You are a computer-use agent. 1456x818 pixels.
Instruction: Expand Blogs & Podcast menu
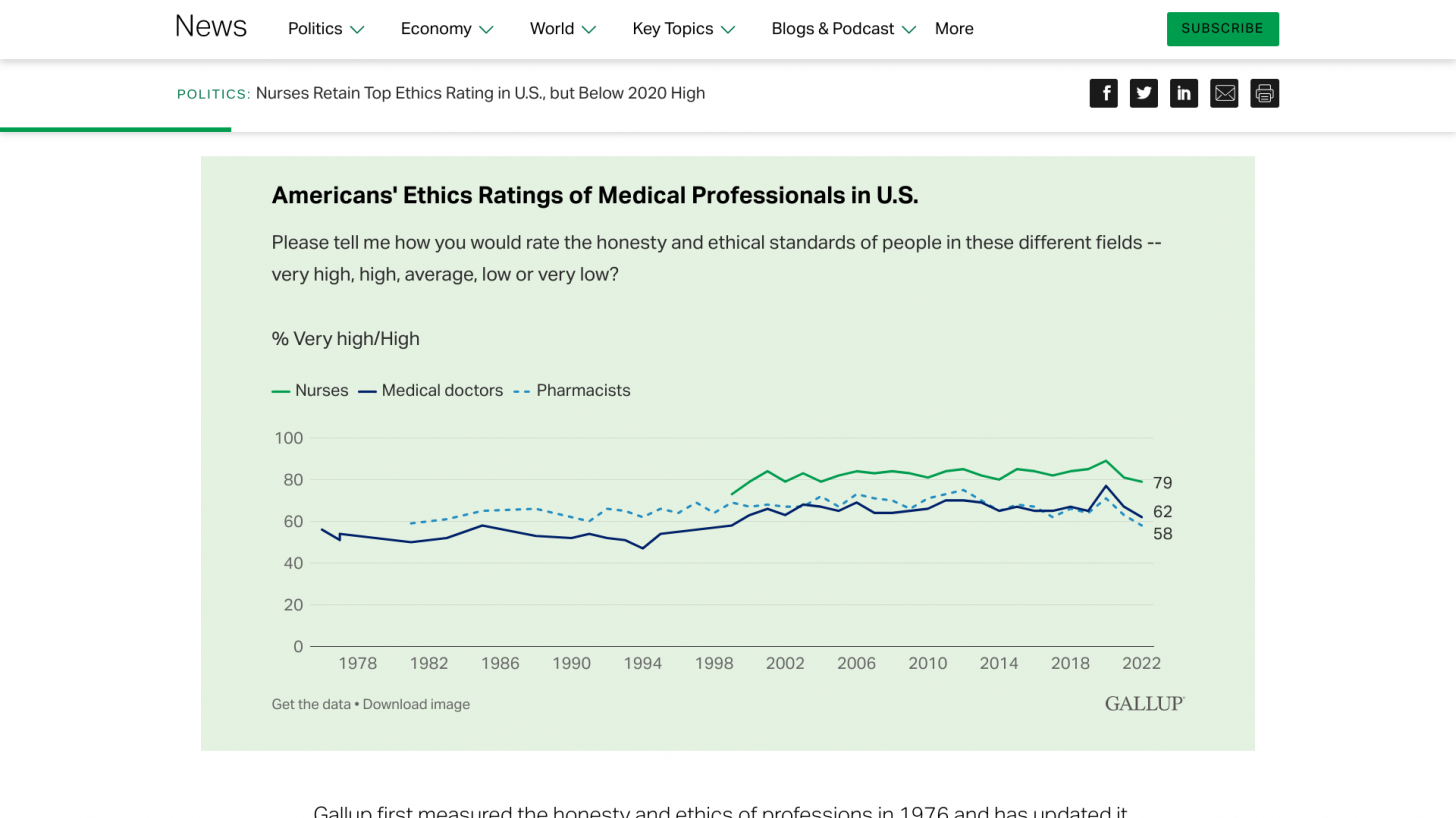(843, 29)
